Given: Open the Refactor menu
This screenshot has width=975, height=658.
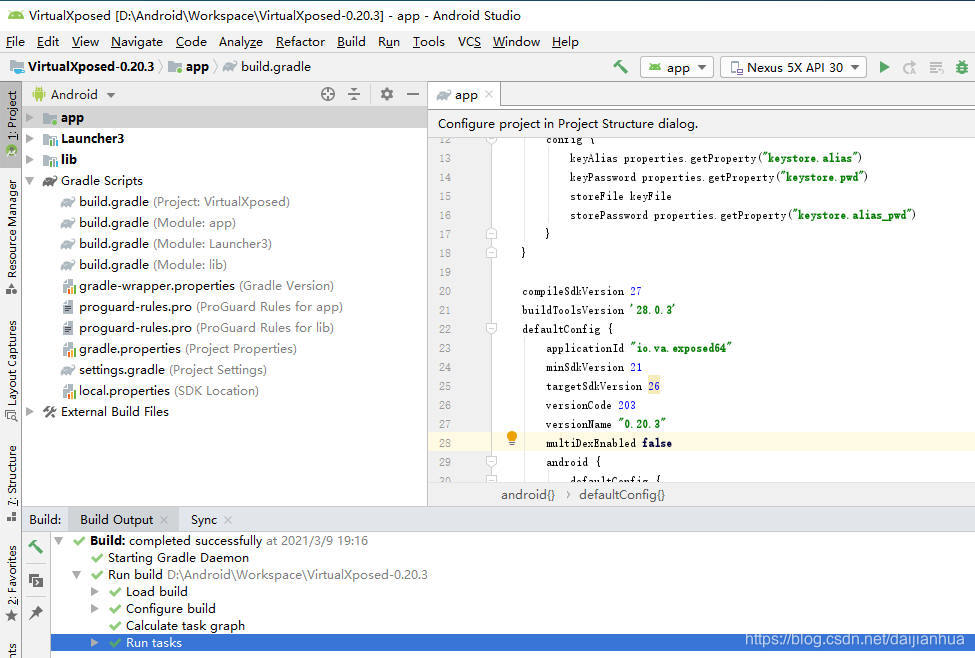Looking at the screenshot, I should coord(300,42).
